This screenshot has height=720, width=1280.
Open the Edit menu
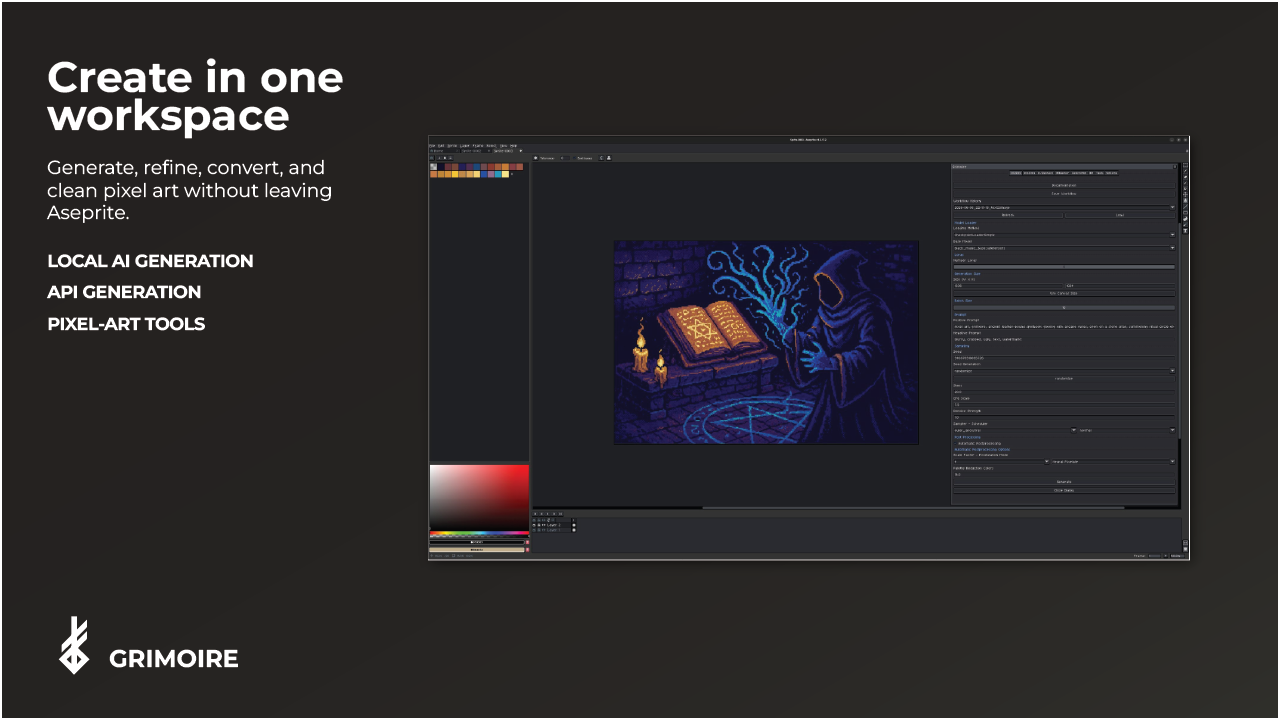[x=441, y=146]
